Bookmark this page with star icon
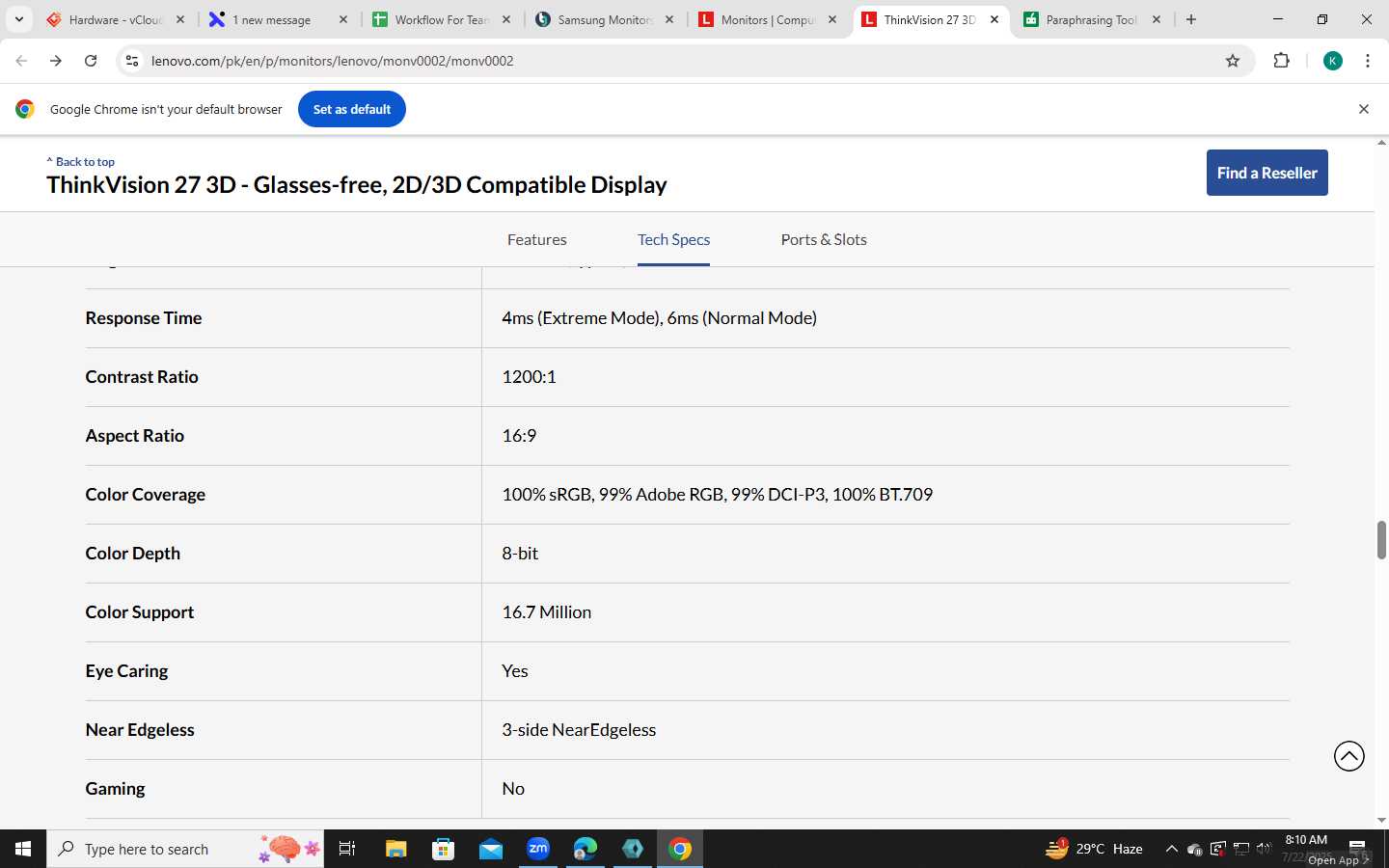The height and width of the screenshot is (868, 1389). (x=1233, y=61)
